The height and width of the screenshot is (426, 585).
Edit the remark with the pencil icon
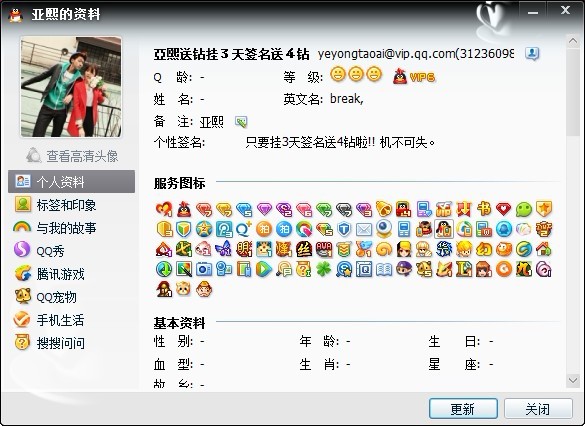[241, 122]
